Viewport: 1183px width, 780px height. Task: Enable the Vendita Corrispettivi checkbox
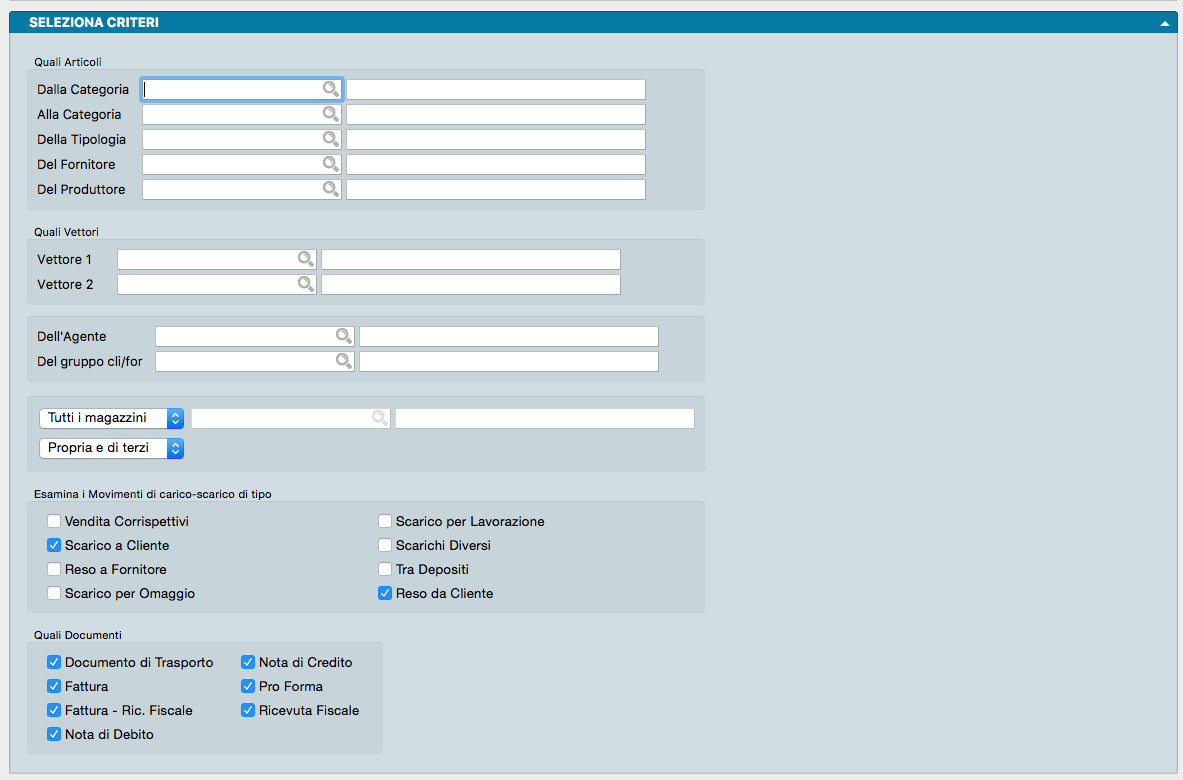[54, 521]
